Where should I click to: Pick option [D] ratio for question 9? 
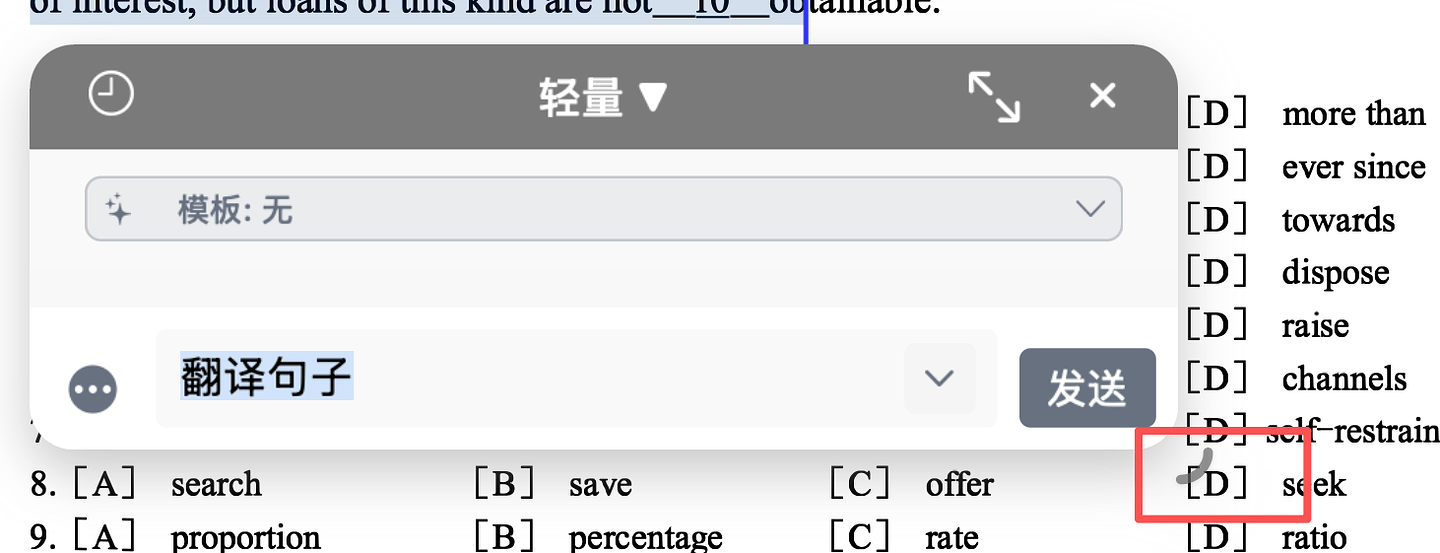point(1266,537)
